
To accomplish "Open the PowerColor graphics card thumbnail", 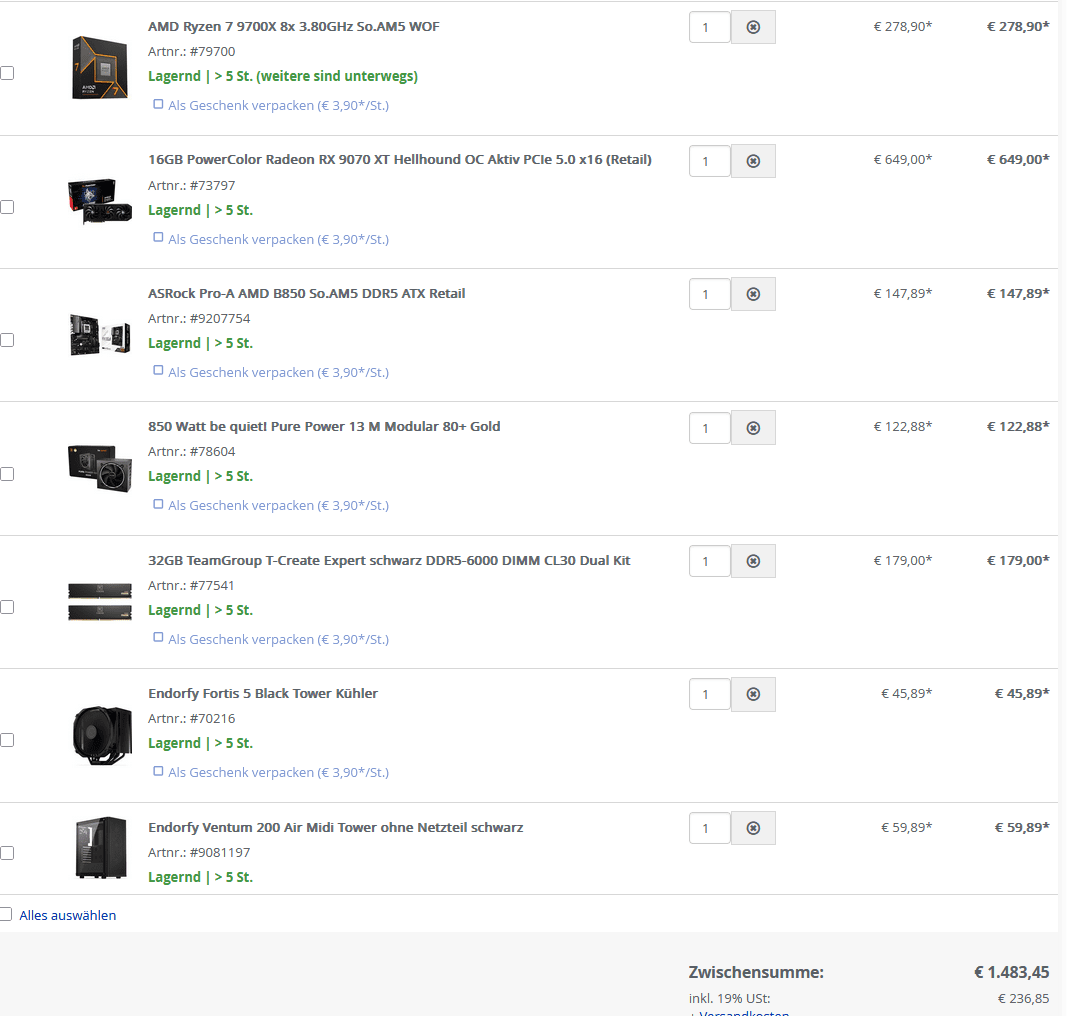I will click(x=100, y=201).
